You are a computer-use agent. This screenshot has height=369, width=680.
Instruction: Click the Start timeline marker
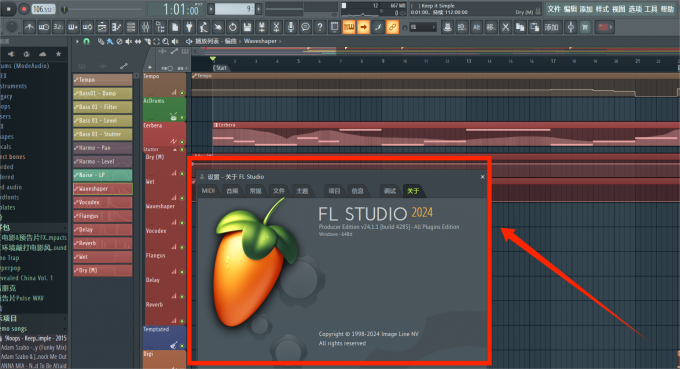coord(221,68)
